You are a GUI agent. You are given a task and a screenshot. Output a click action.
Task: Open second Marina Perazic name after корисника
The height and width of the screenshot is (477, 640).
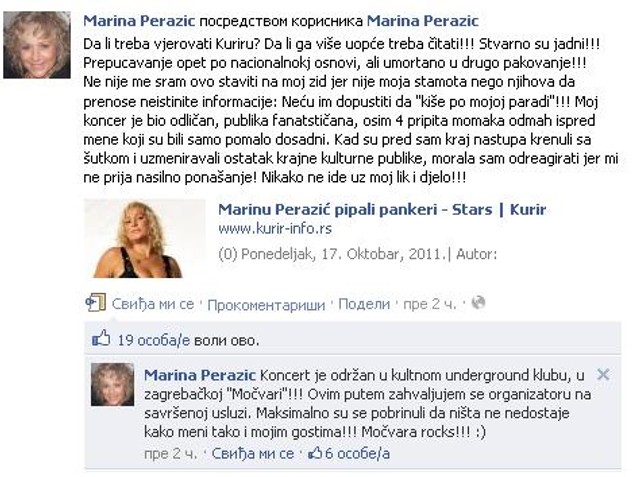click(422, 21)
